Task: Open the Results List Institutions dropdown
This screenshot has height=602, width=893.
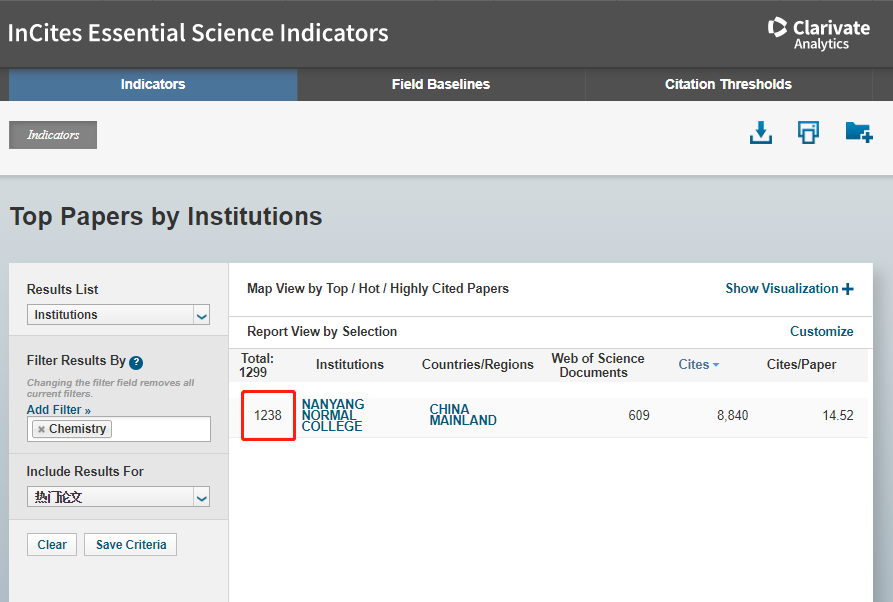Action: tap(201, 315)
